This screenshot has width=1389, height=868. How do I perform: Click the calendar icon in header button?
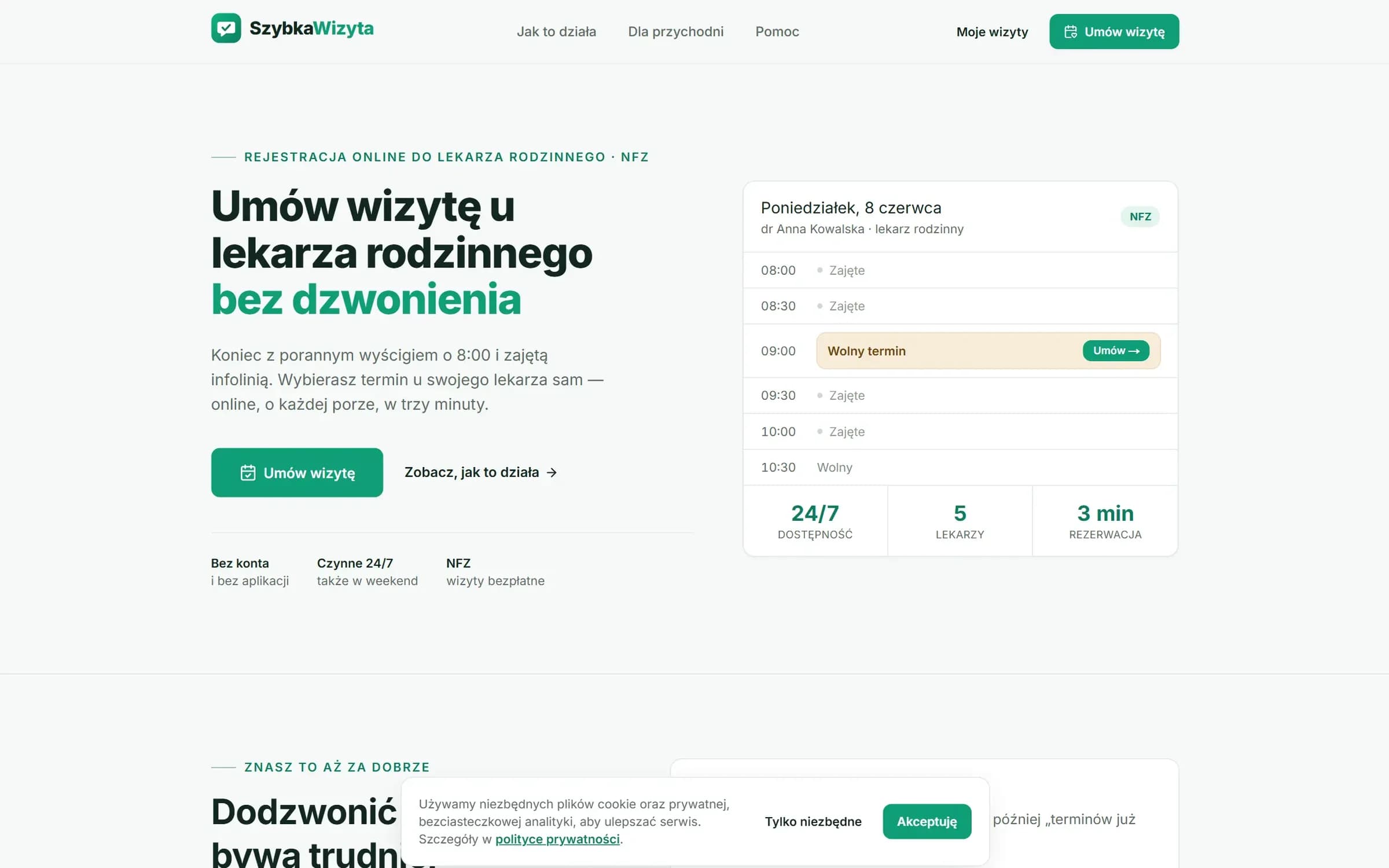click(x=1071, y=32)
